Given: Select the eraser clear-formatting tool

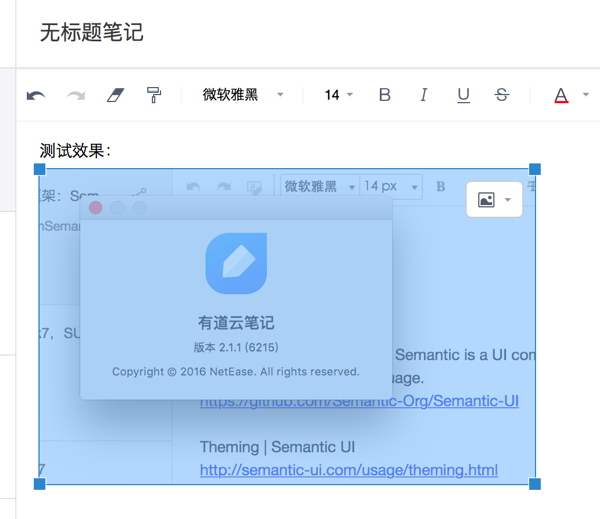Looking at the screenshot, I should (x=116, y=95).
